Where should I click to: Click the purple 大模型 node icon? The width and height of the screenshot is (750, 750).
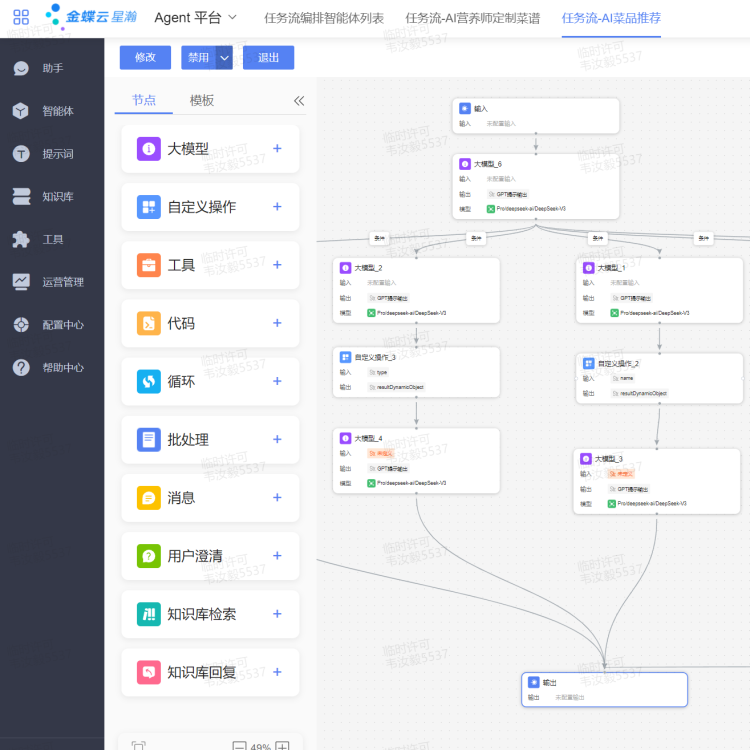tap(149, 149)
